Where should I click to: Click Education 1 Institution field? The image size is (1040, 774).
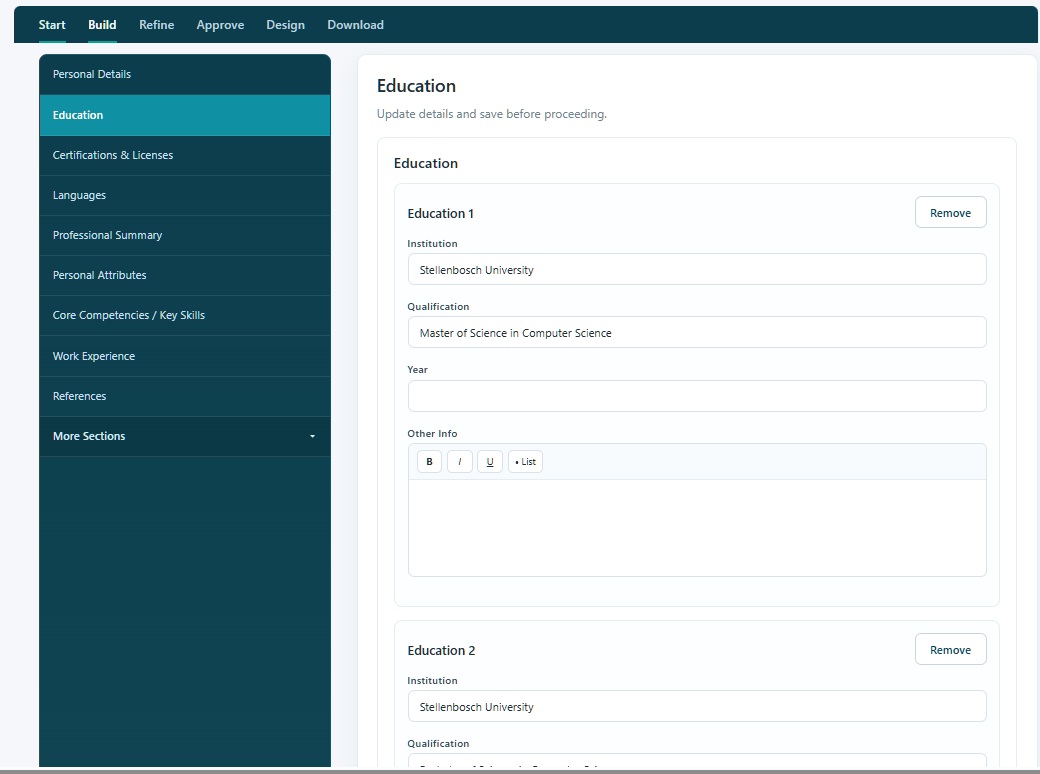(696, 269)
